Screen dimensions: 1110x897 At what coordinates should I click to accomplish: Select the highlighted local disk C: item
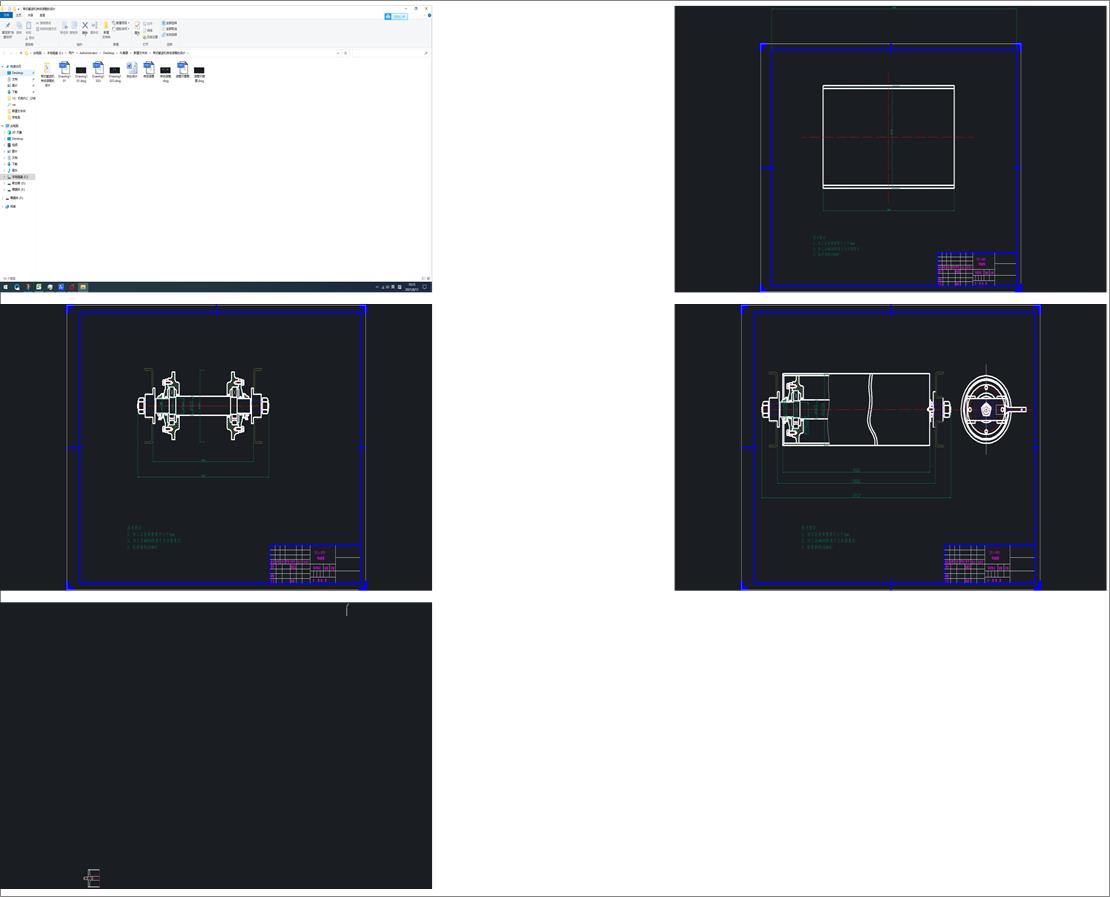[x=18, y=177]
